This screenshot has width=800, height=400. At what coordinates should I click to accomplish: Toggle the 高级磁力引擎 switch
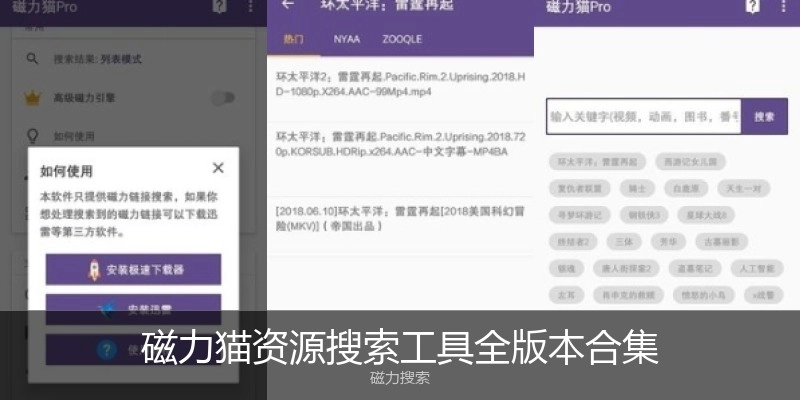[223, 98]
